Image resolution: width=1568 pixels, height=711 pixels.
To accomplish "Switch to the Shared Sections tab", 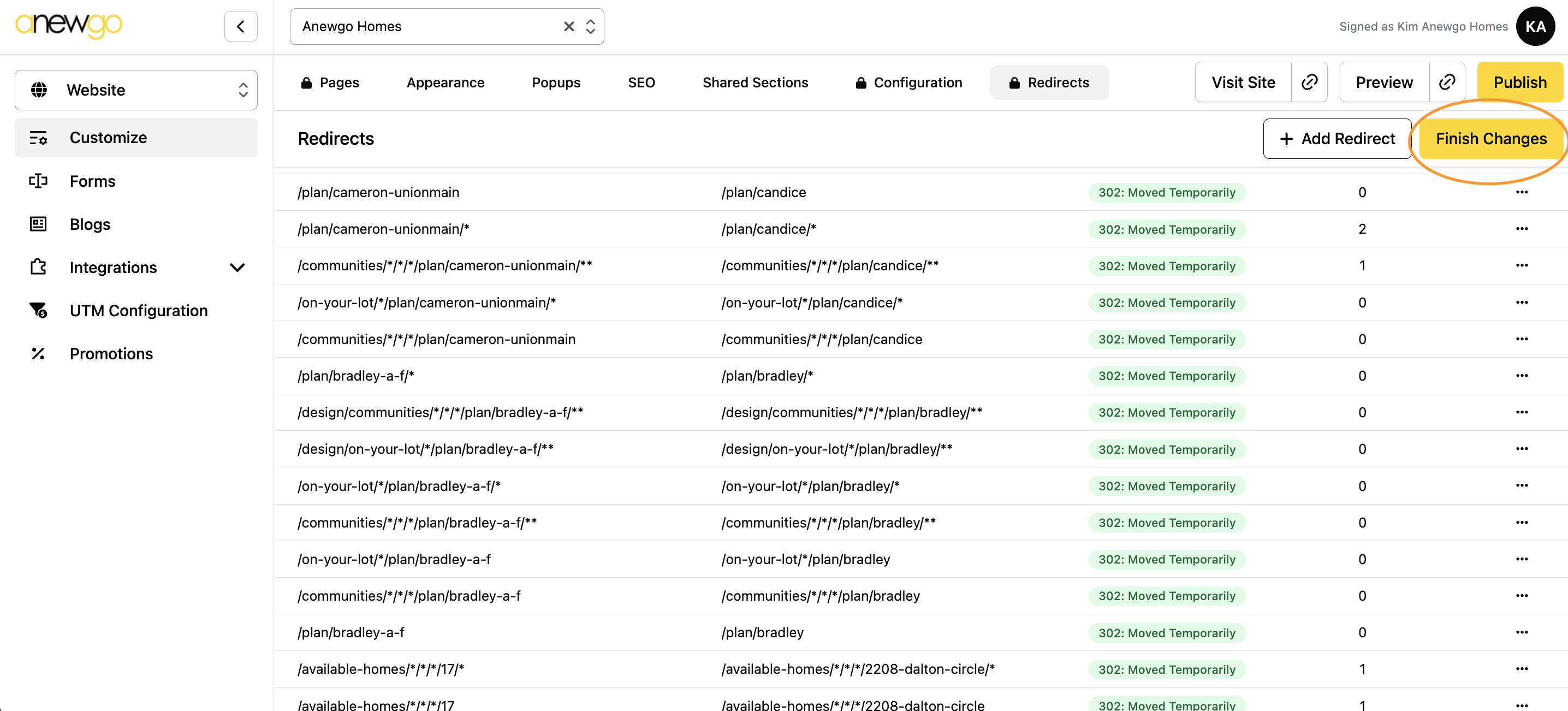I will 755,82.
